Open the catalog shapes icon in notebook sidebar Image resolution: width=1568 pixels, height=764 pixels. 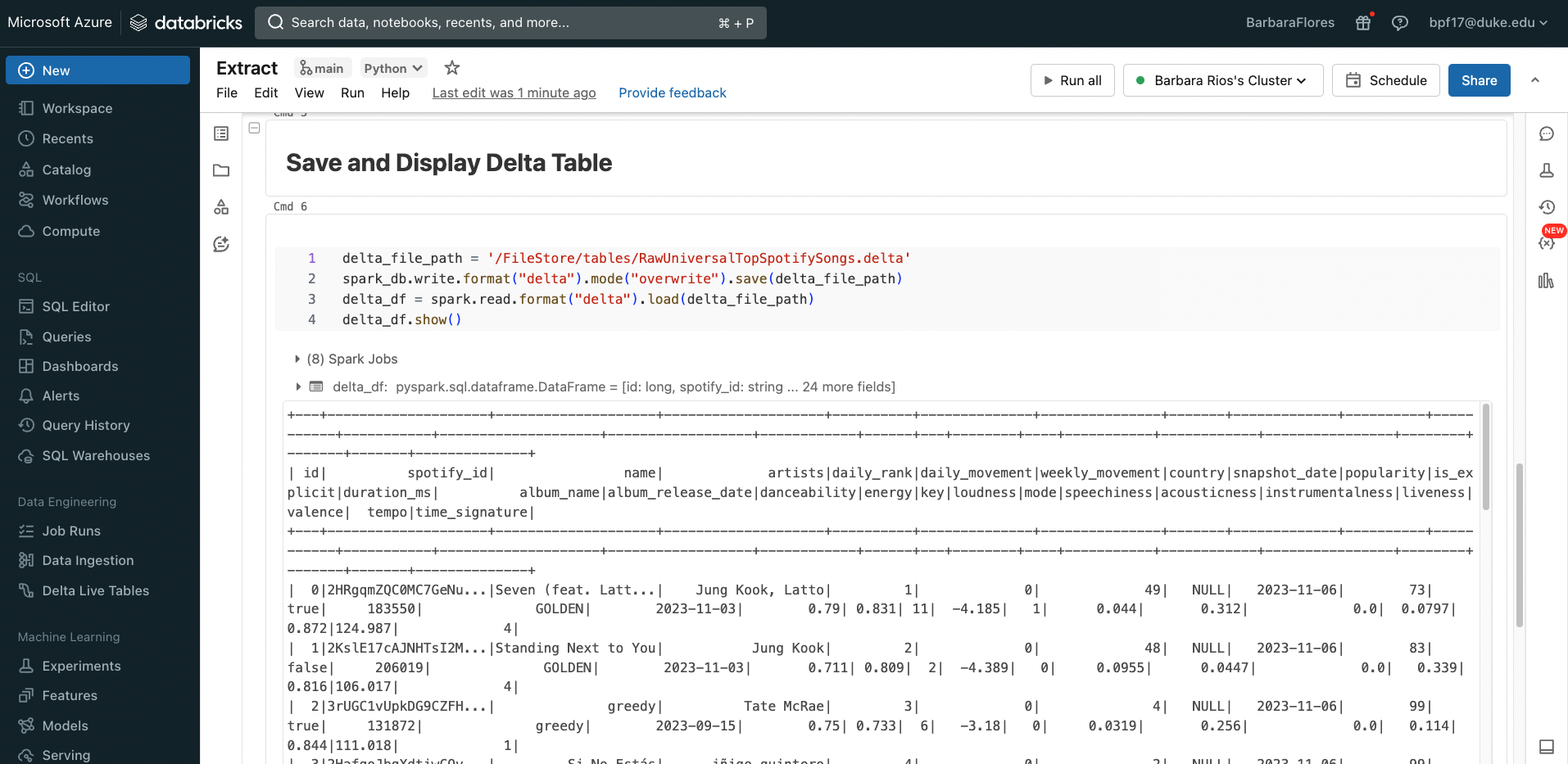221,207
